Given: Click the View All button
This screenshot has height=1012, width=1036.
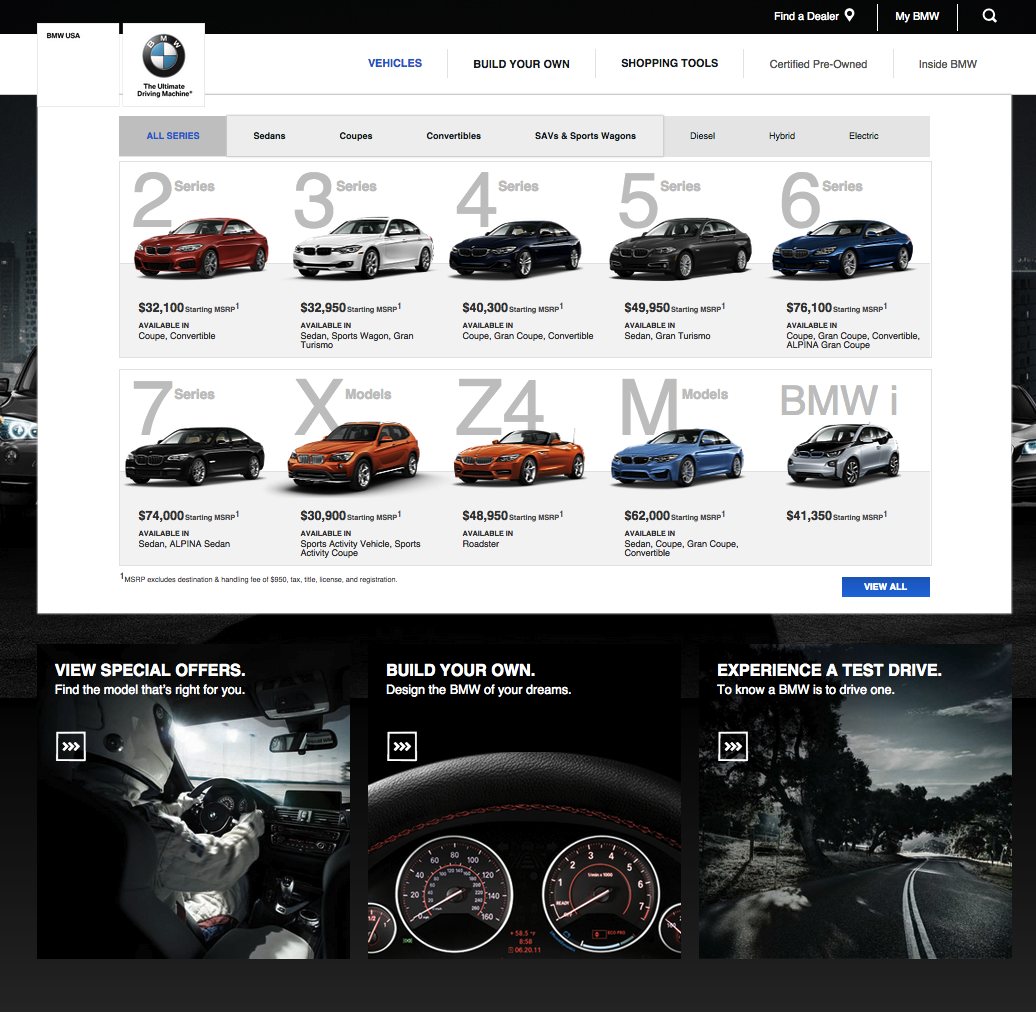Looking at the screenshot, I should [x=885, y=587].
